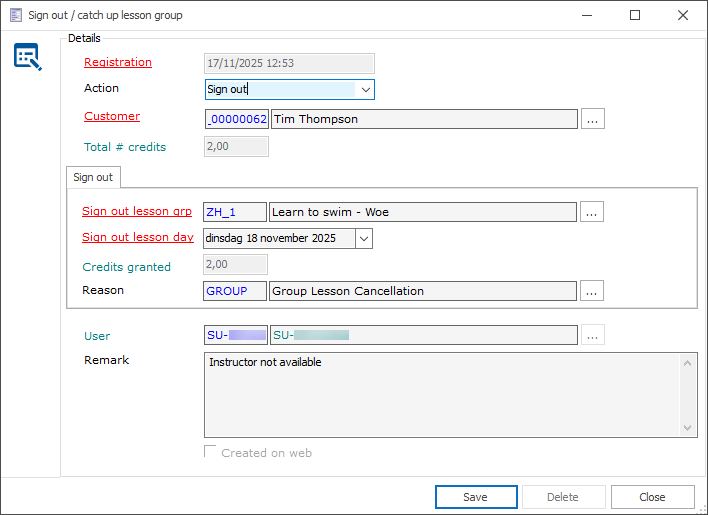Screen dimensions: 708x515
Task: Follow the Sign out lesson grp link
Action: 137,211
